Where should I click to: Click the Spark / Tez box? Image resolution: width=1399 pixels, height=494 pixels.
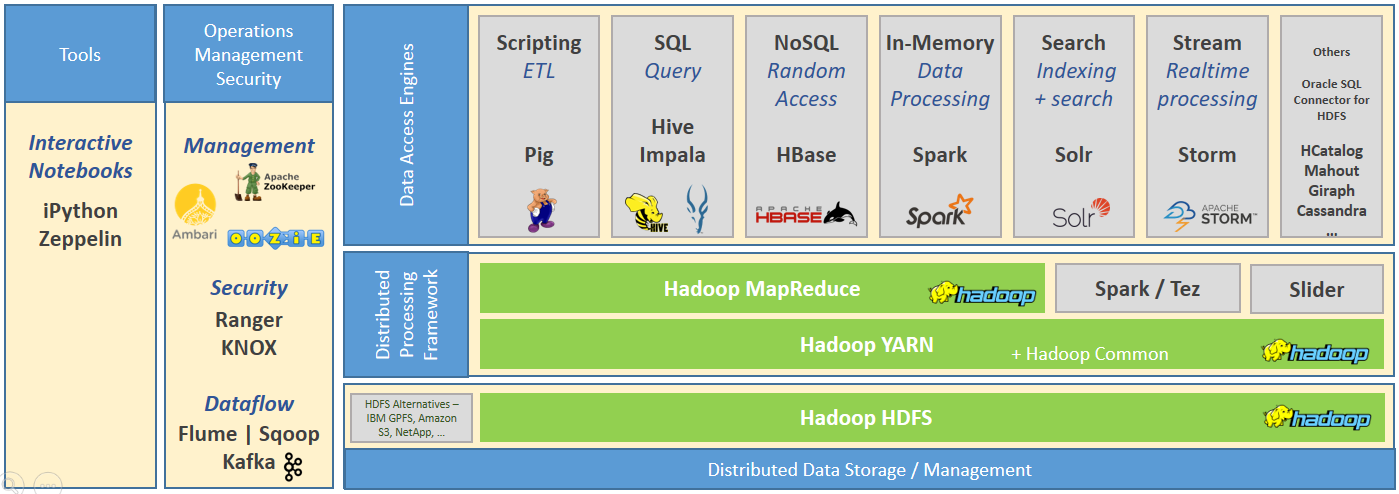pyautogui.click(x=1147, y=289)
